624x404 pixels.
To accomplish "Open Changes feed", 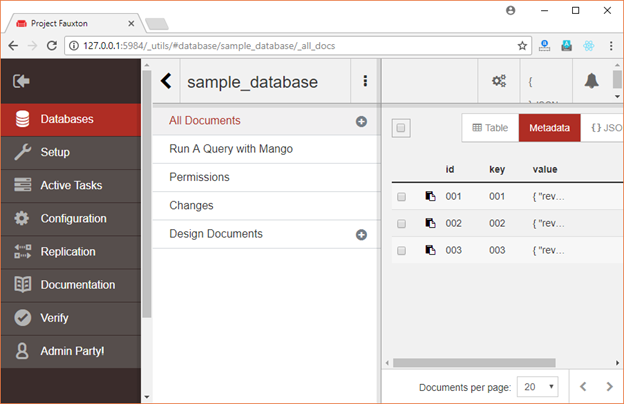I will [191, 205].
